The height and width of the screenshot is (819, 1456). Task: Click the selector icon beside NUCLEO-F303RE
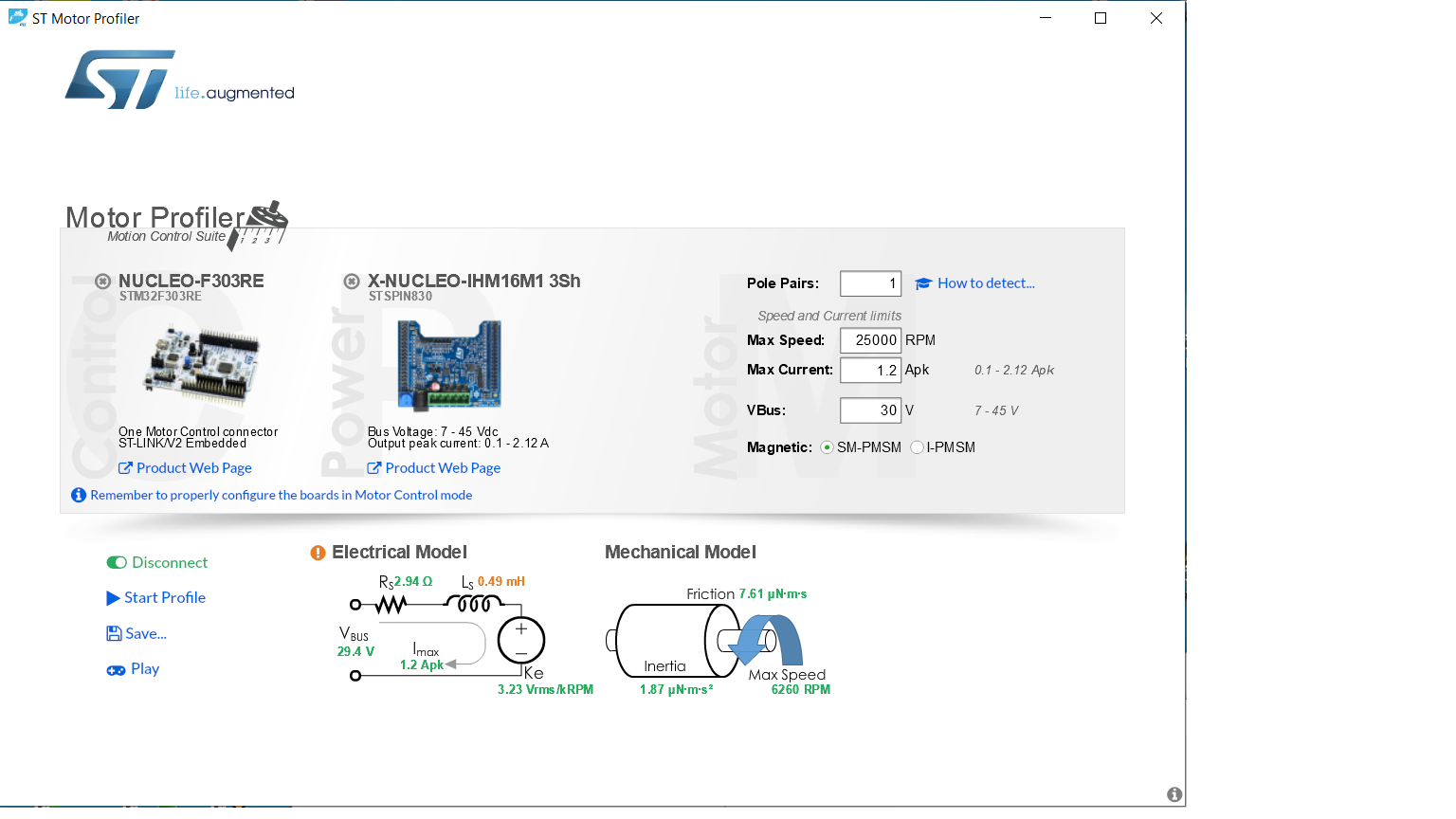pyautogui.click(x=103, y=281)
